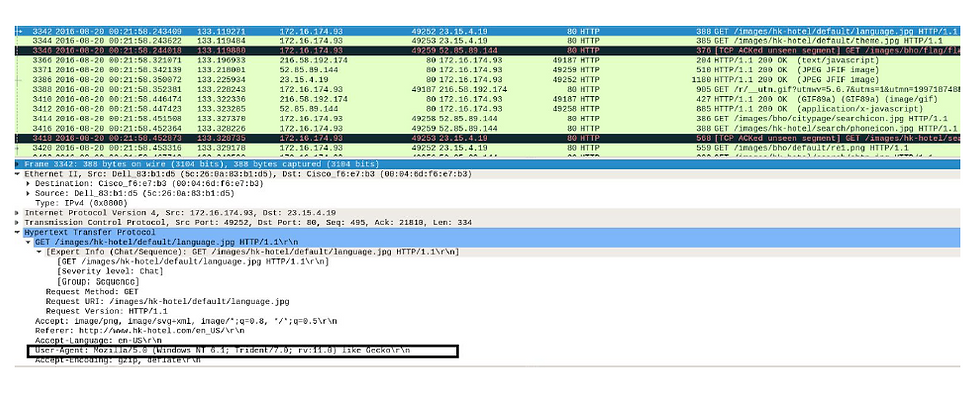This screenshot has width=980, height=408.
Task: Select packet 3346 TCP ACKed unseen segment row
Action: [x=488, y=50]
